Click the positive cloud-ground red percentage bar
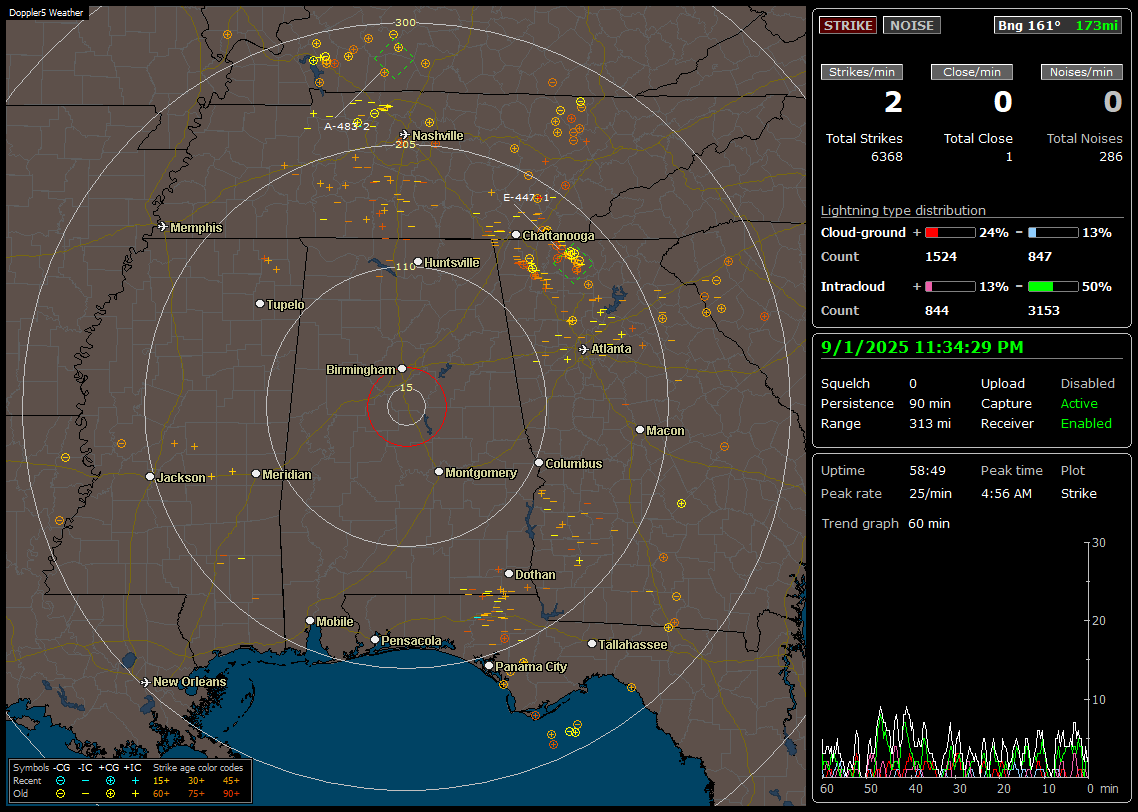The image size is (1138, 812). pyautogui.click(x=950, y=233)
